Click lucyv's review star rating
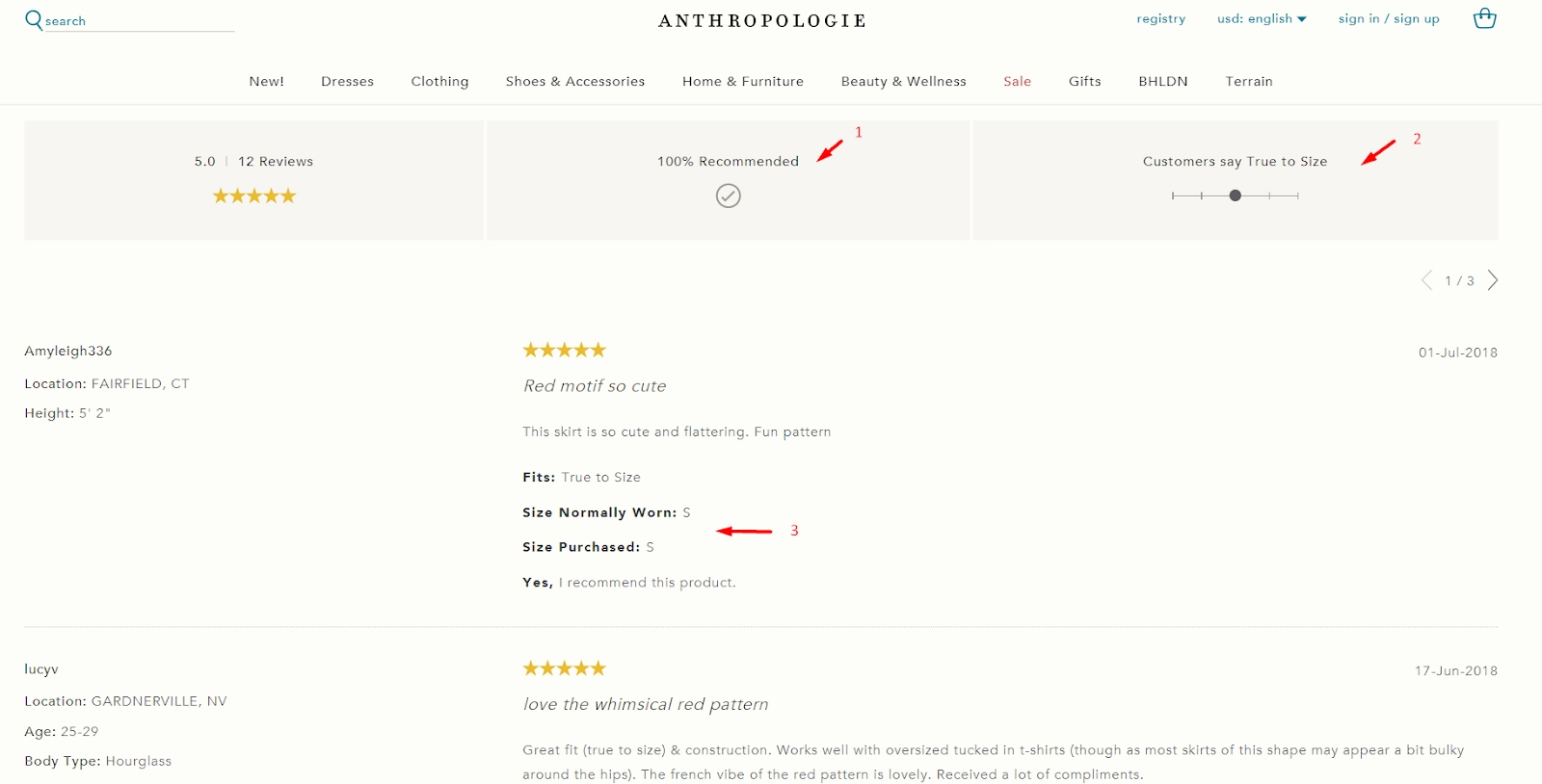The image size is (1542, 784). tap(564, 668)
